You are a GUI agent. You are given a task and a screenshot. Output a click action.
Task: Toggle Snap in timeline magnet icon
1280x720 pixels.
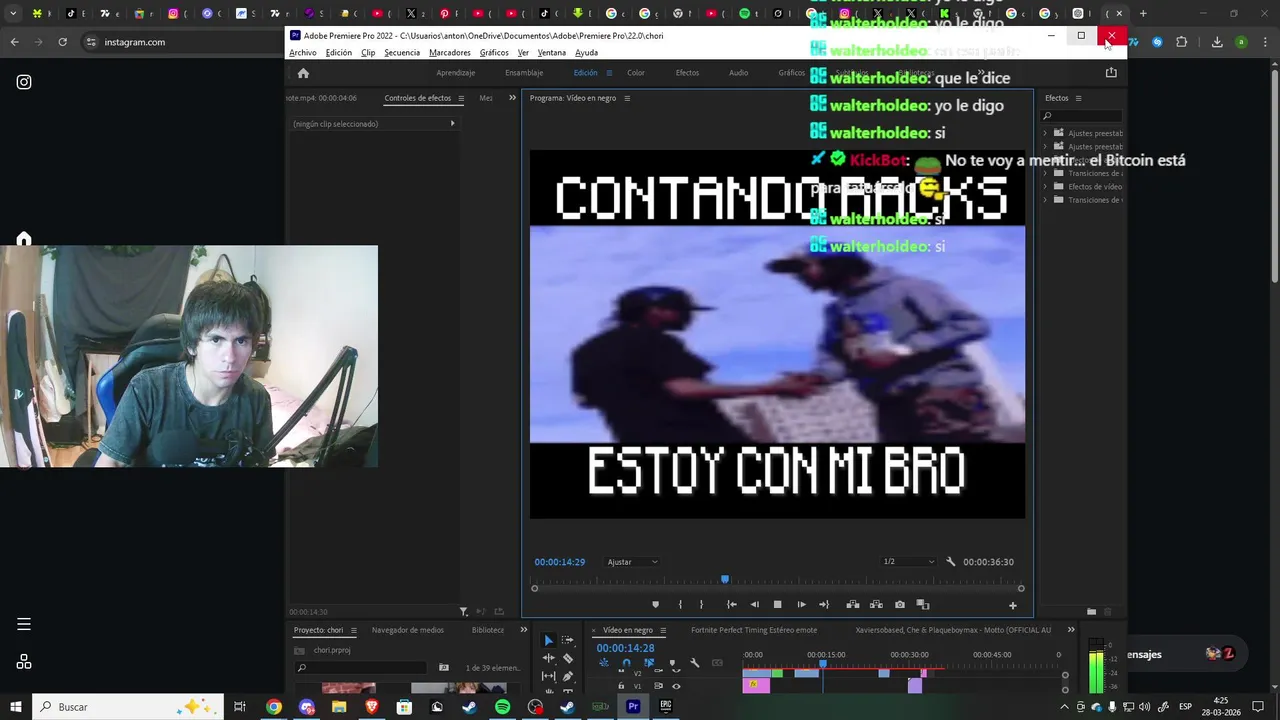click(x=626, y=663)
